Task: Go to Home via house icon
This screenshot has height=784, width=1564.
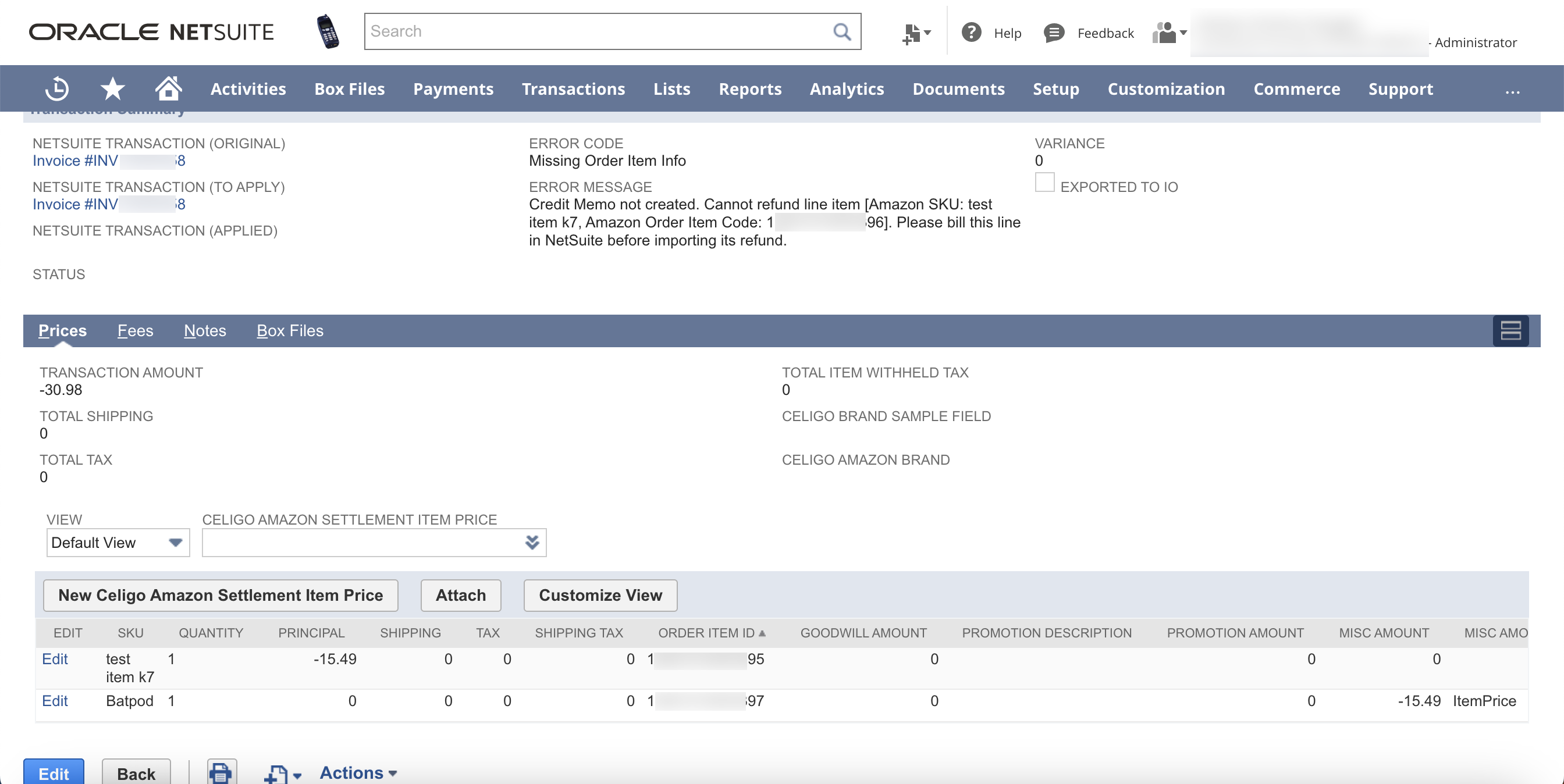Action: (x=168, y=88)
